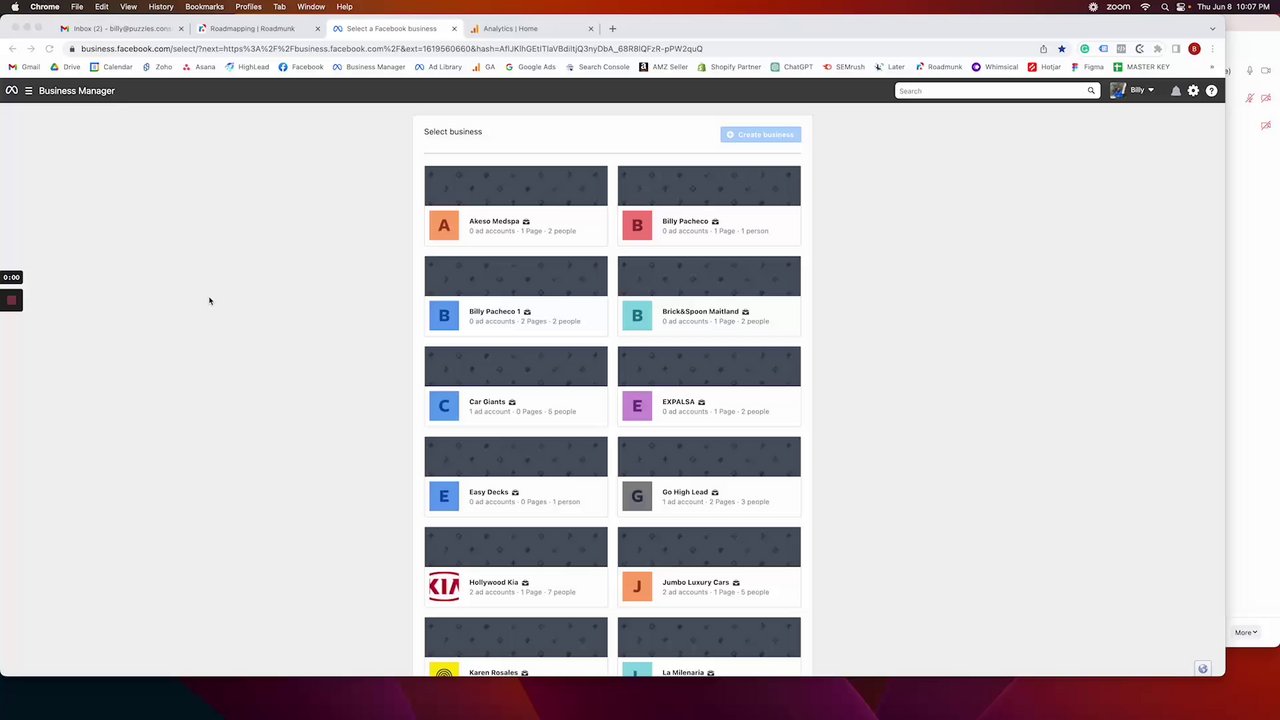Select the Go High Lead business
This screenshot has width=1280, height=720.
709,476
